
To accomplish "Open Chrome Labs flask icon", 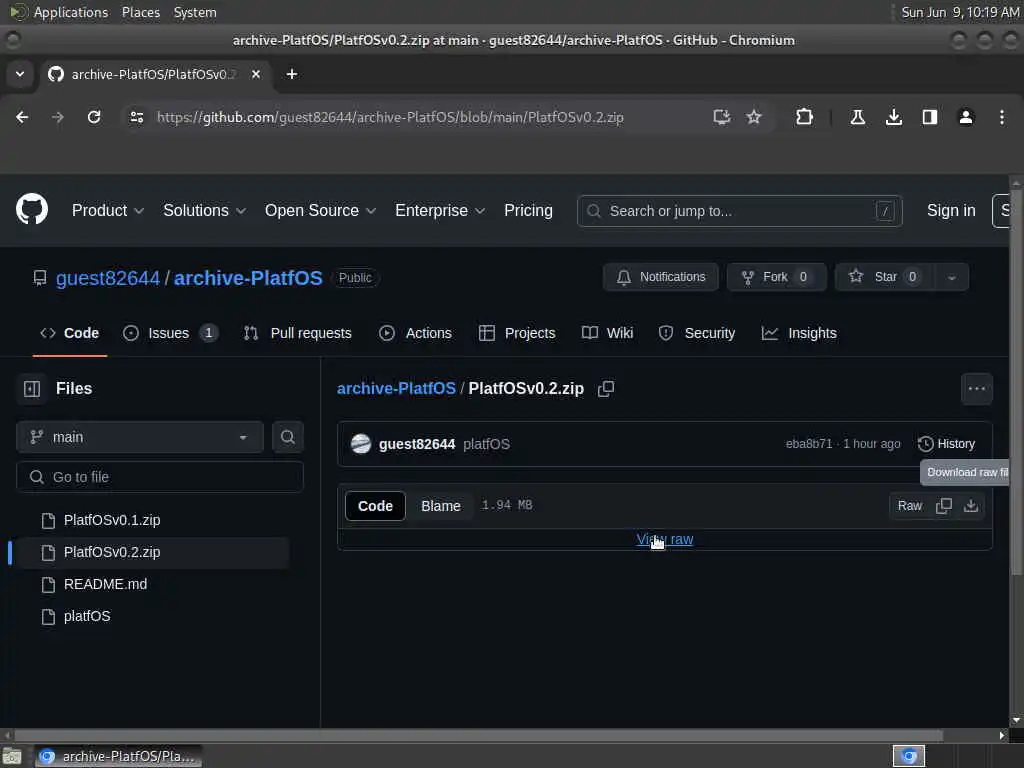I will pyautogui.click(x=857, y=117).
